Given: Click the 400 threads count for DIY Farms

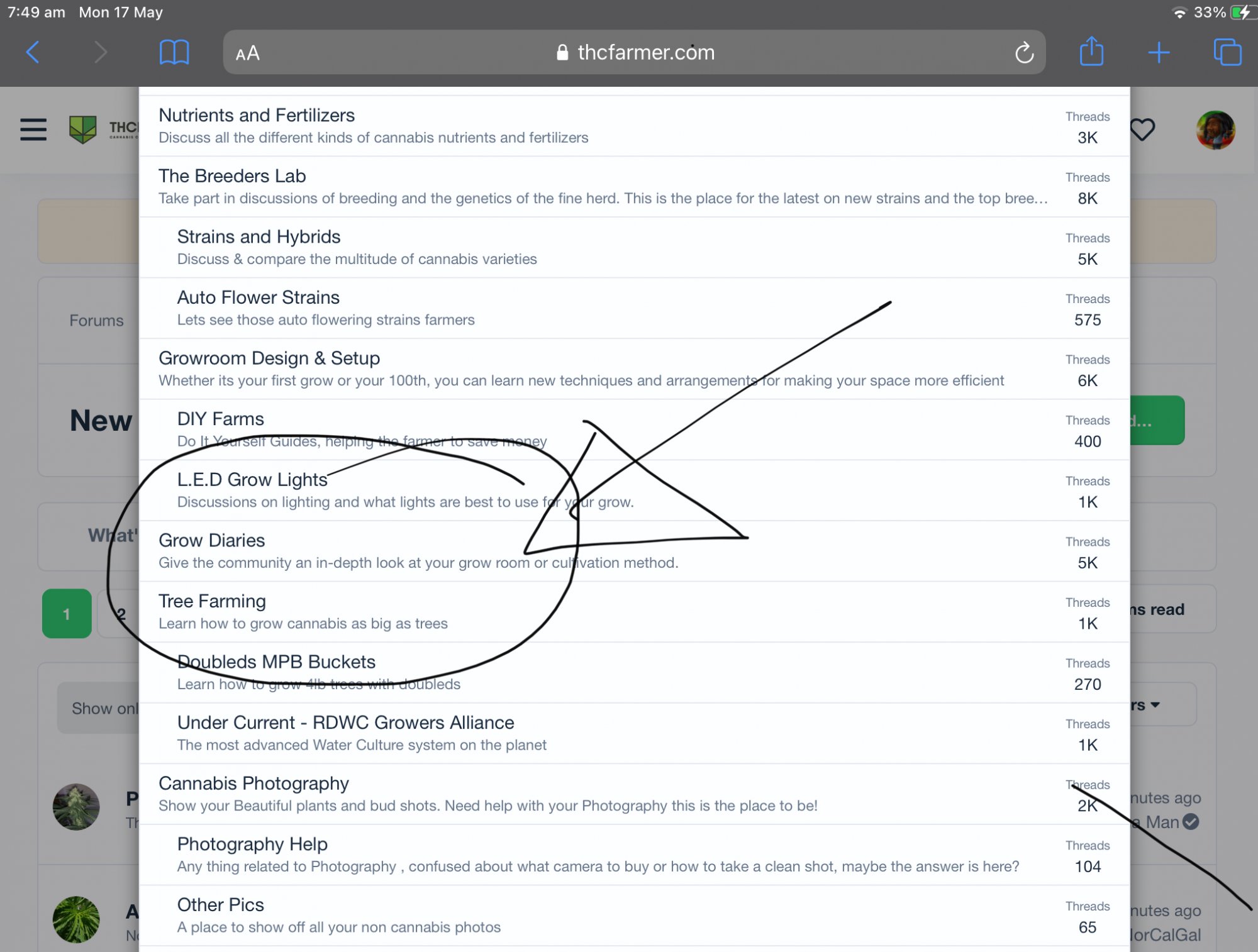Looking at the screenshot, I should pos(1088,441).
